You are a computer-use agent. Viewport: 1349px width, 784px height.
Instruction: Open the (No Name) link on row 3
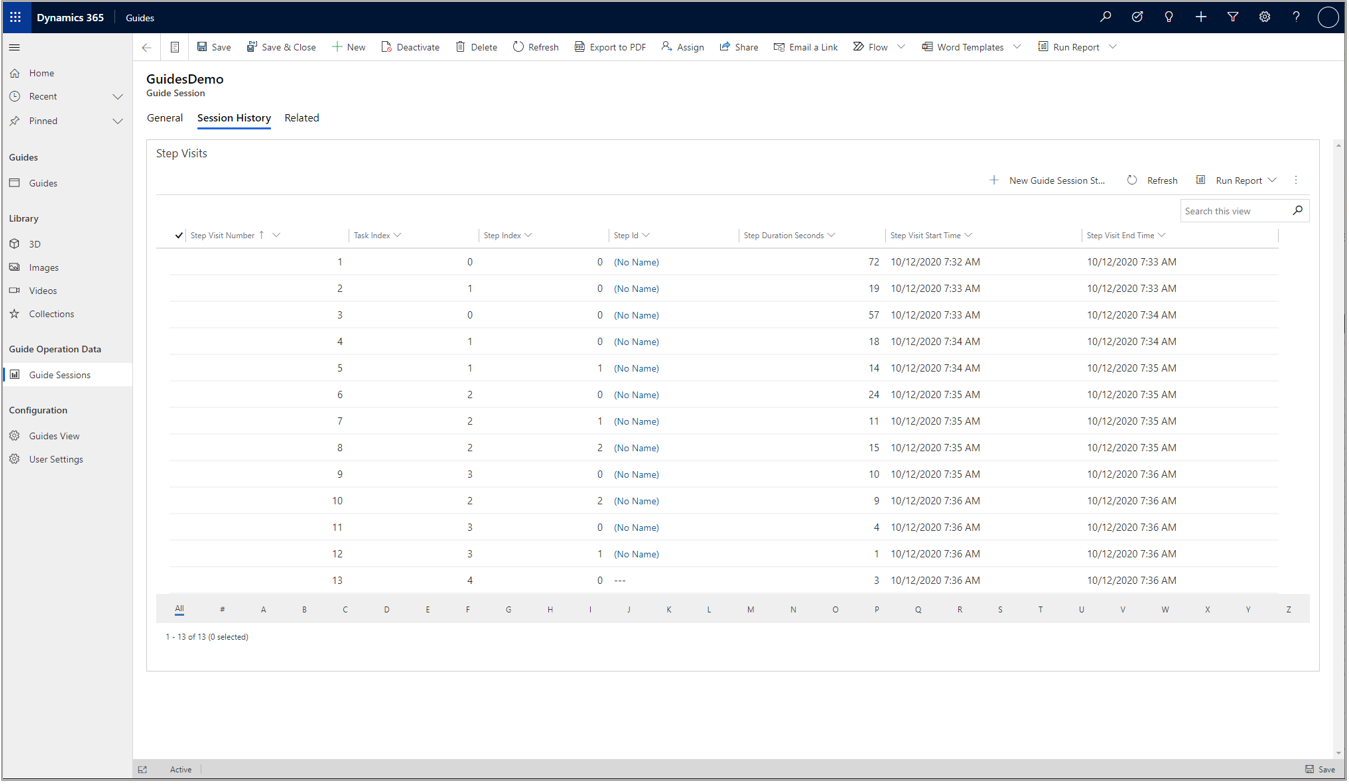coord(636,314)
